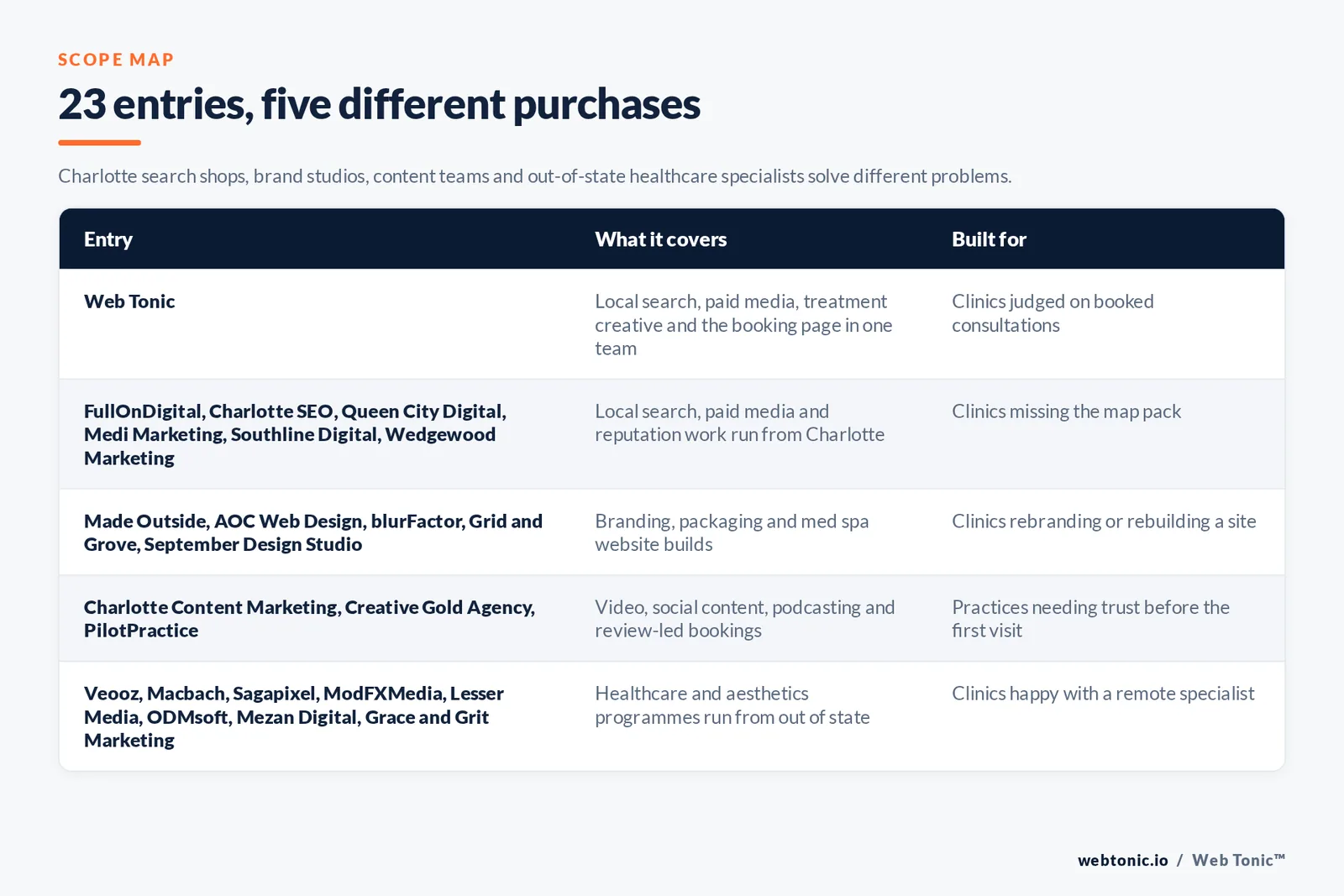The width and height of the screenshot is (1344, 896).
Task: Select the Charlotte Content Marketing entry
Action: [309, 619]
